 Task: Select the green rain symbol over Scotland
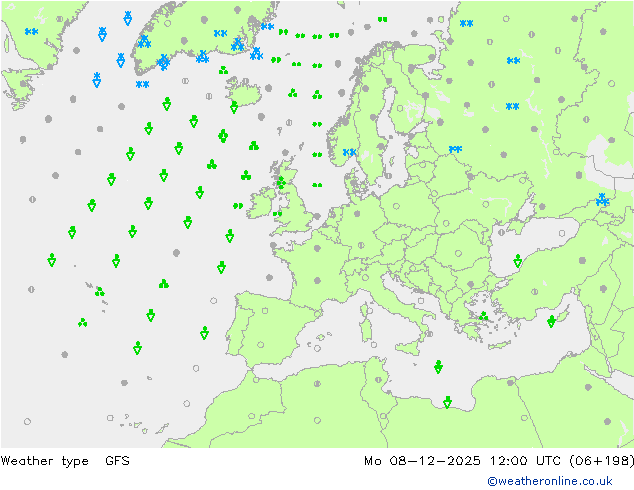click(x=281, y=183)
